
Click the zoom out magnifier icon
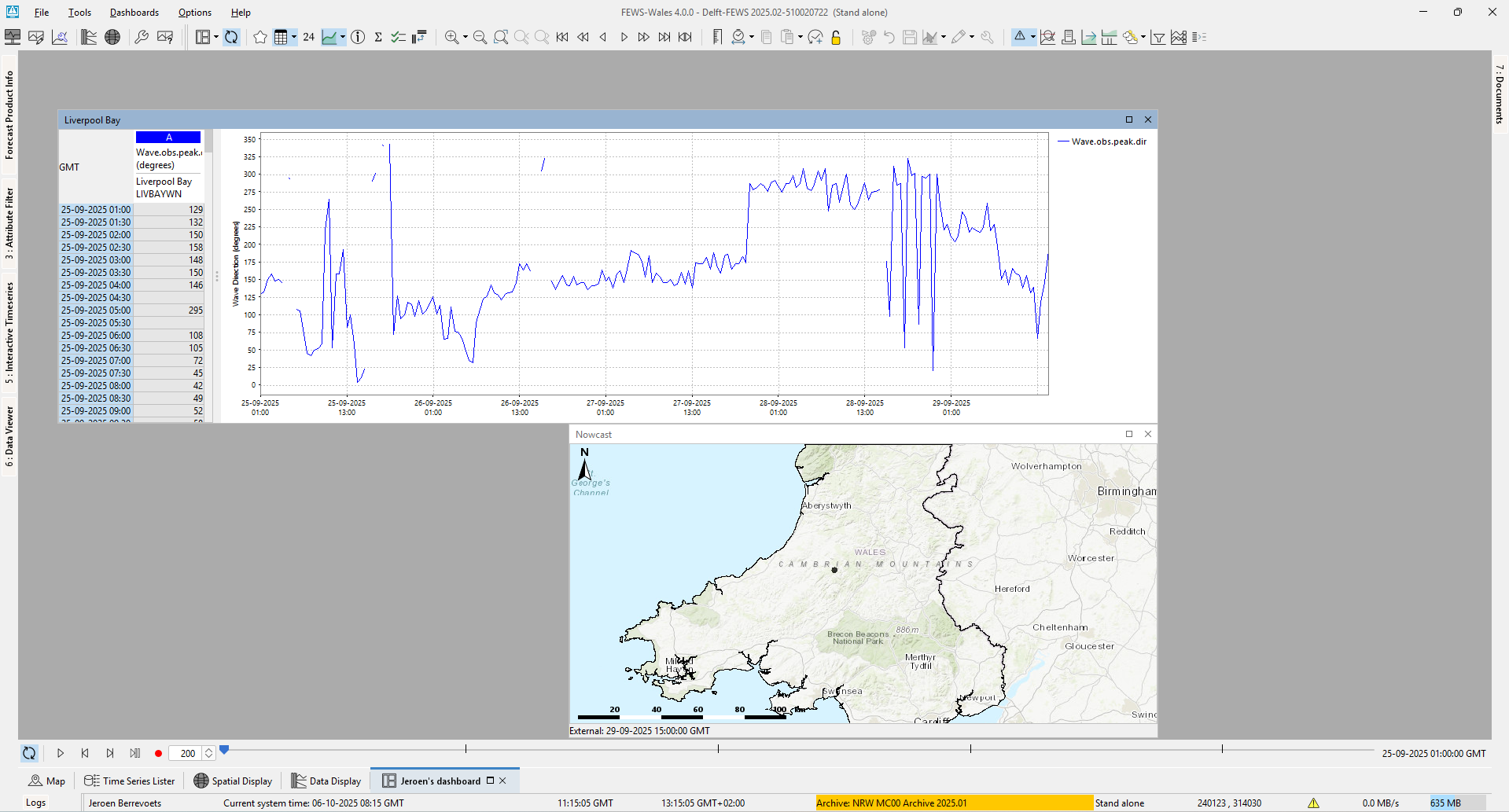(480, 37)
